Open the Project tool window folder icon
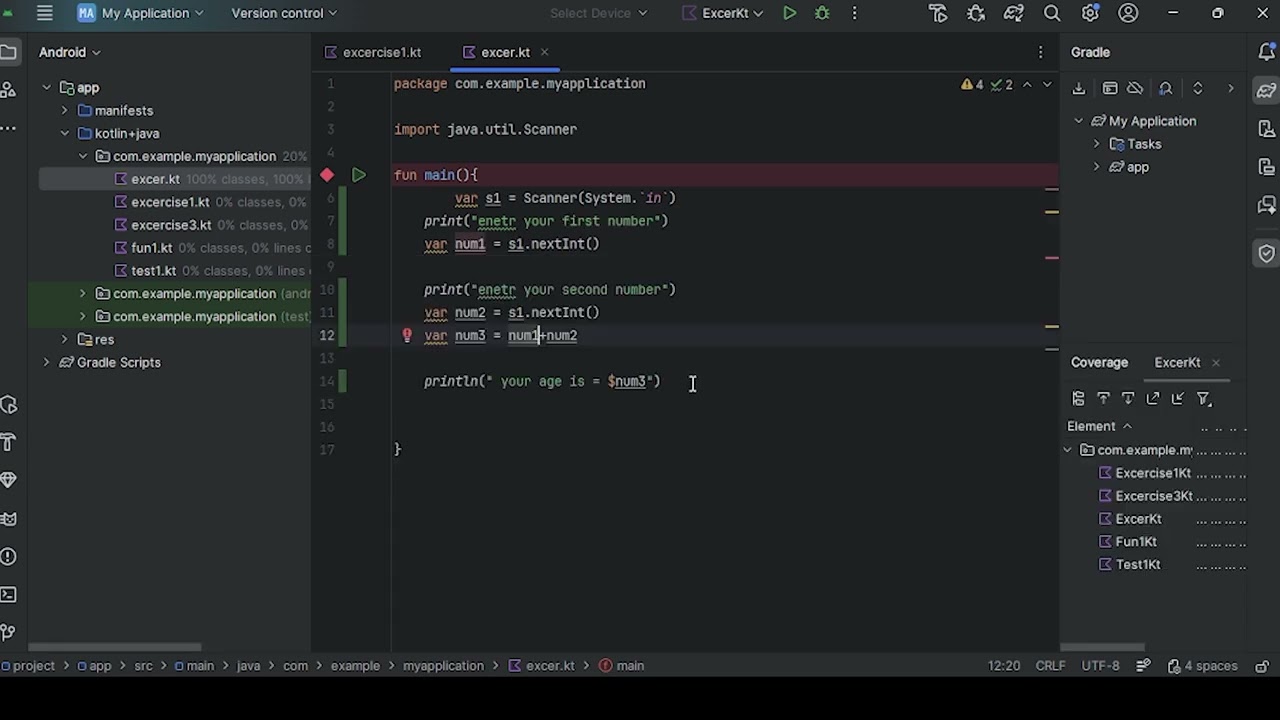This screenshot has height=720, width=1280. [8, 52]
